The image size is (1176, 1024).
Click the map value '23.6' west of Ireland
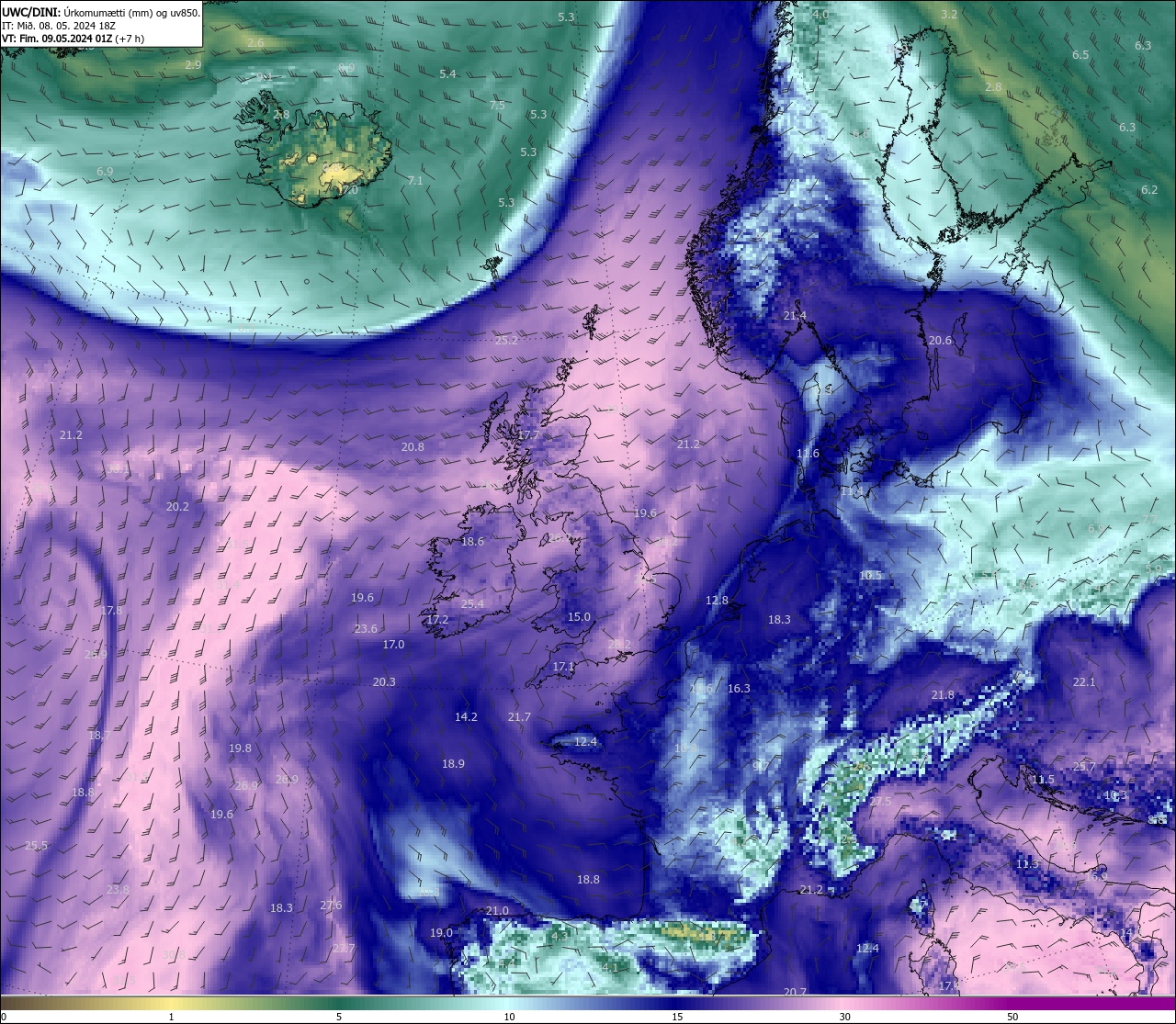366,629
